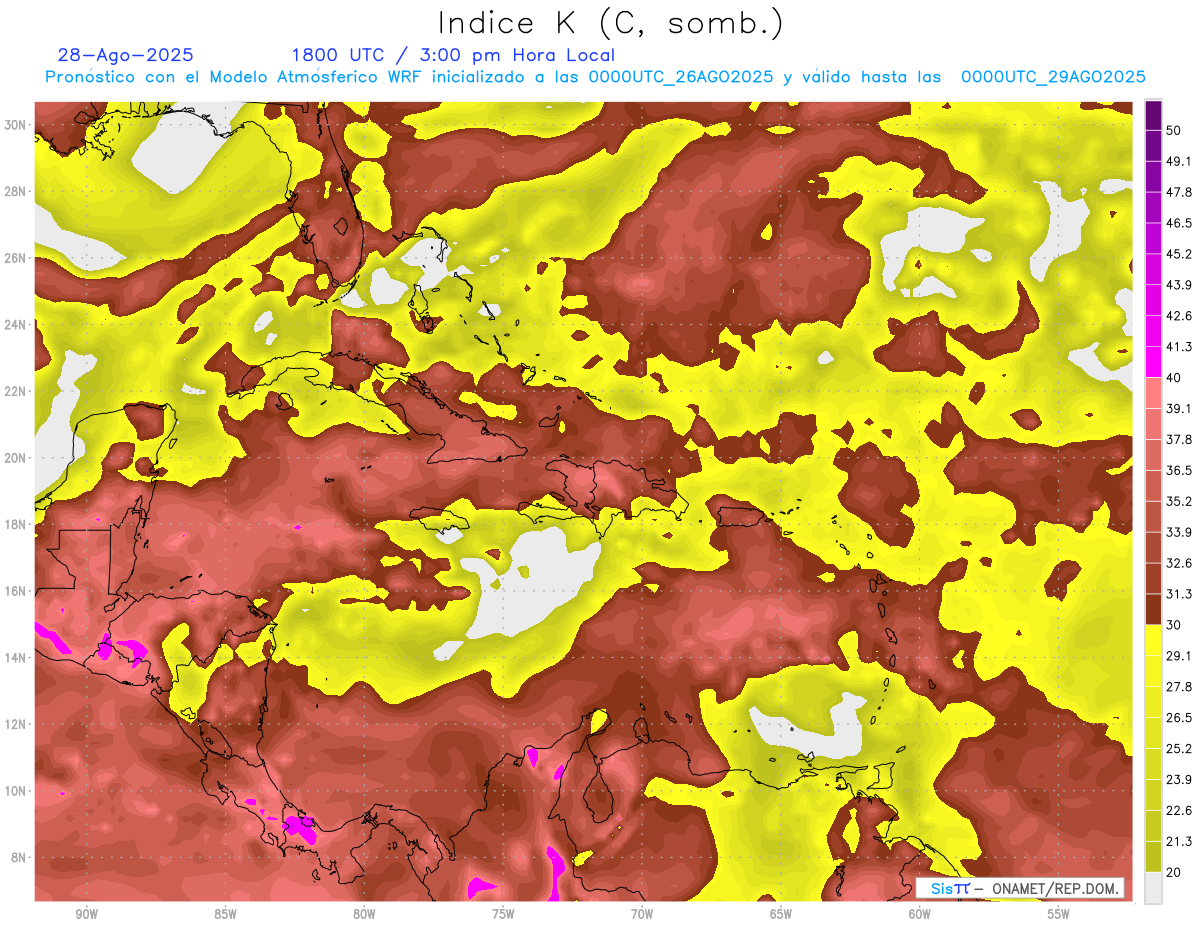This screenshot has width=1200, height=927.
Task: Select the 26N latitude label
Action: pos(17,257)
